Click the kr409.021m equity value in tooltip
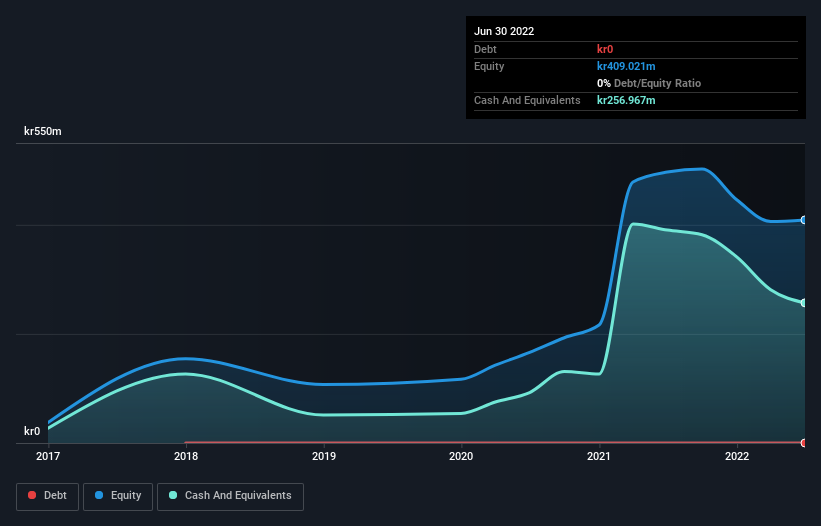Image resolution: width=821 pixels, height=526 pixels. [626, 66]
